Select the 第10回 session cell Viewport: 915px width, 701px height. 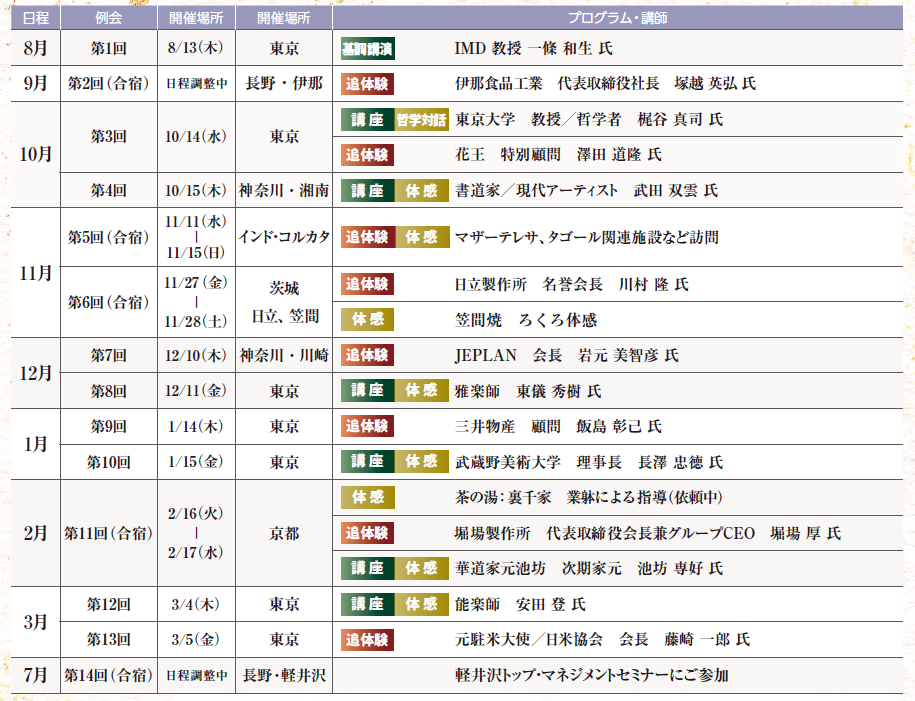point(109,462)
